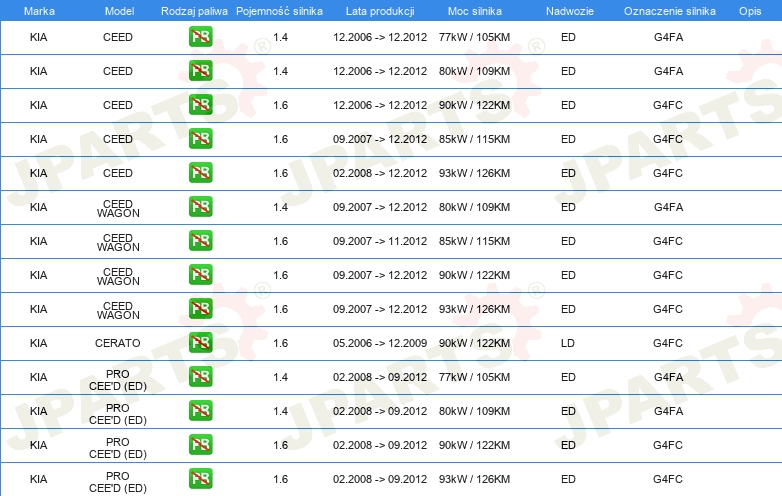Select the Rodzaj paliwa column header
This screenshot has height=496, width=782.
tap(194, 9)
